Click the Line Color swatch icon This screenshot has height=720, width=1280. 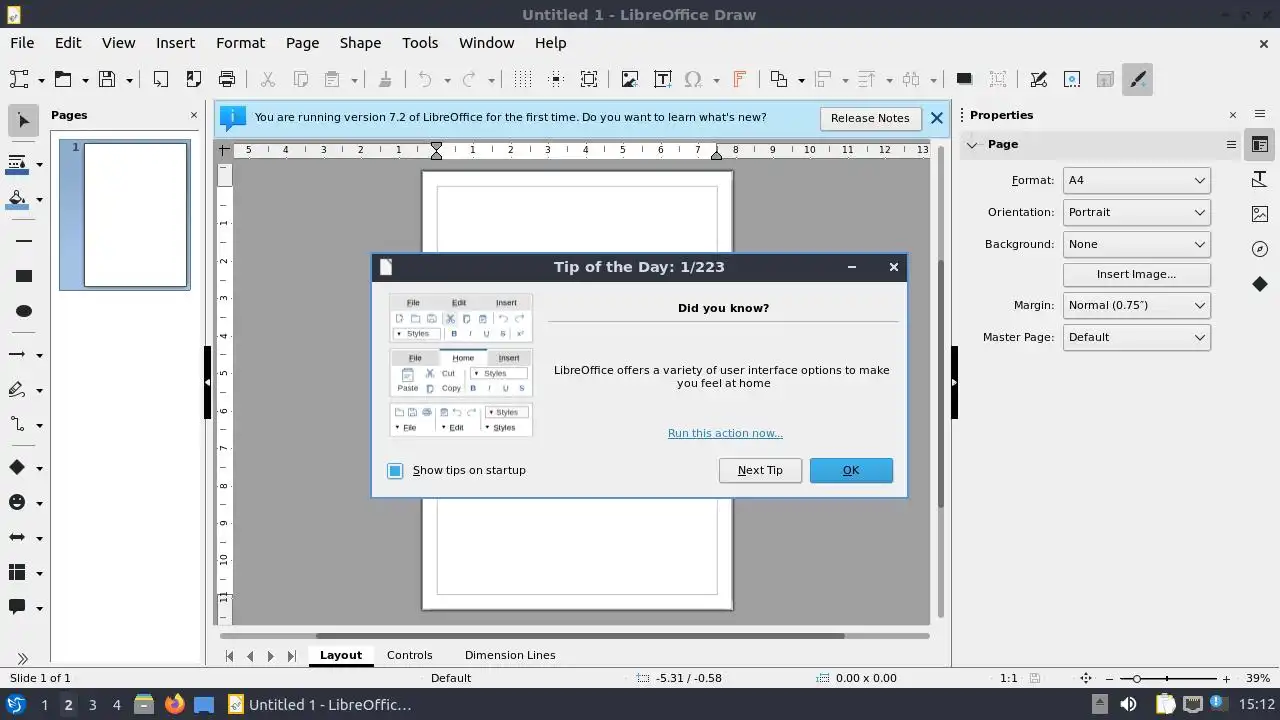[17, 164]
